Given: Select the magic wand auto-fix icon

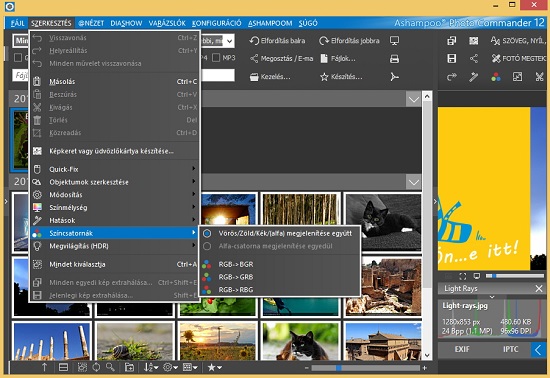Looking at the screenshot, I should coord(474,77).
